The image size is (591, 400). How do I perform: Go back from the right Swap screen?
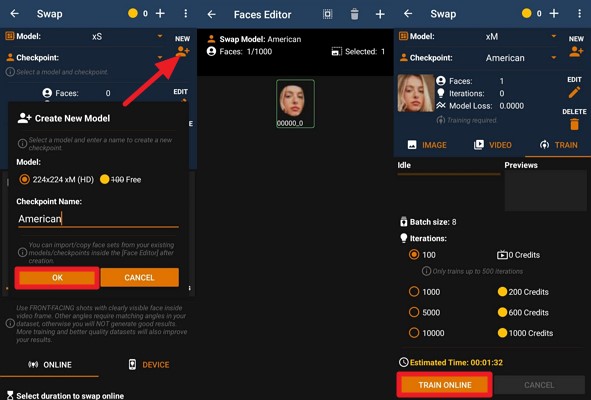coord(408,14)
